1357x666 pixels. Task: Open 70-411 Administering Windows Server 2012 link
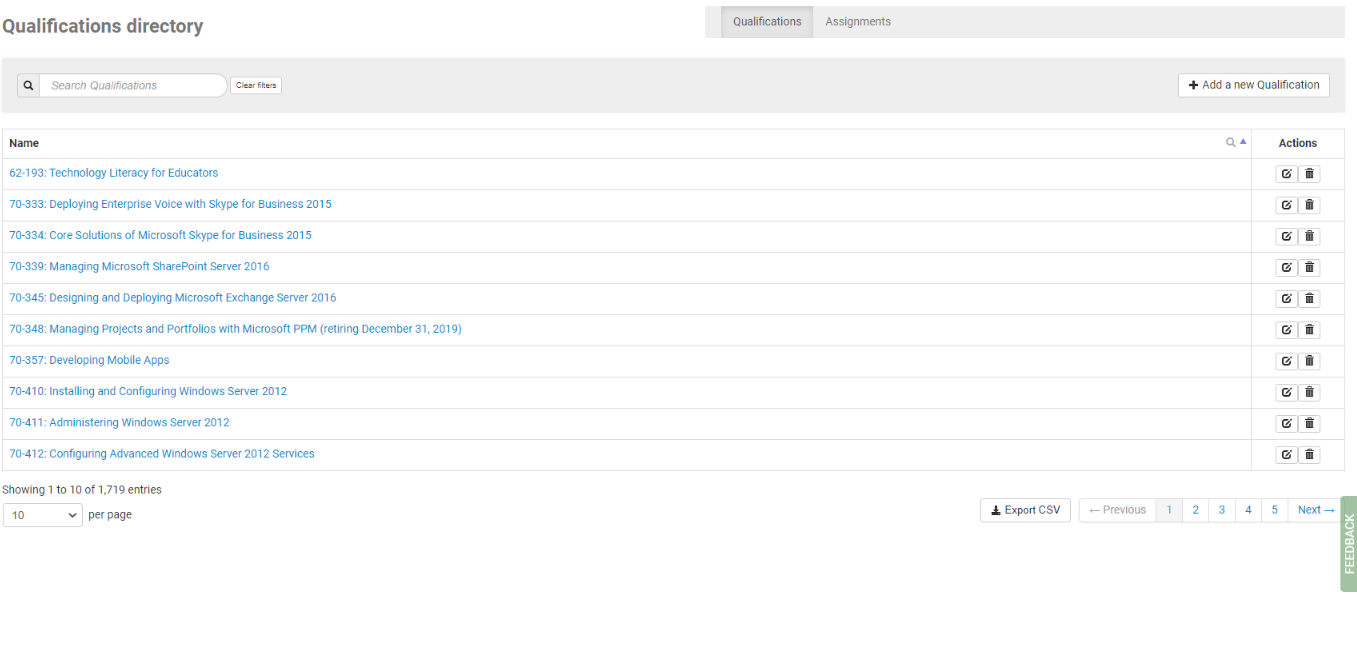click(119, 423)
